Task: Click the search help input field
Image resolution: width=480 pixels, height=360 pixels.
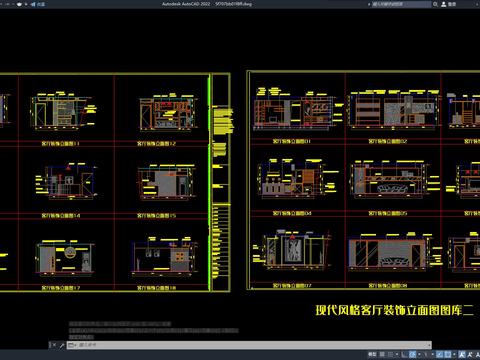Action: pyautogui.click(x=401, y=4)
